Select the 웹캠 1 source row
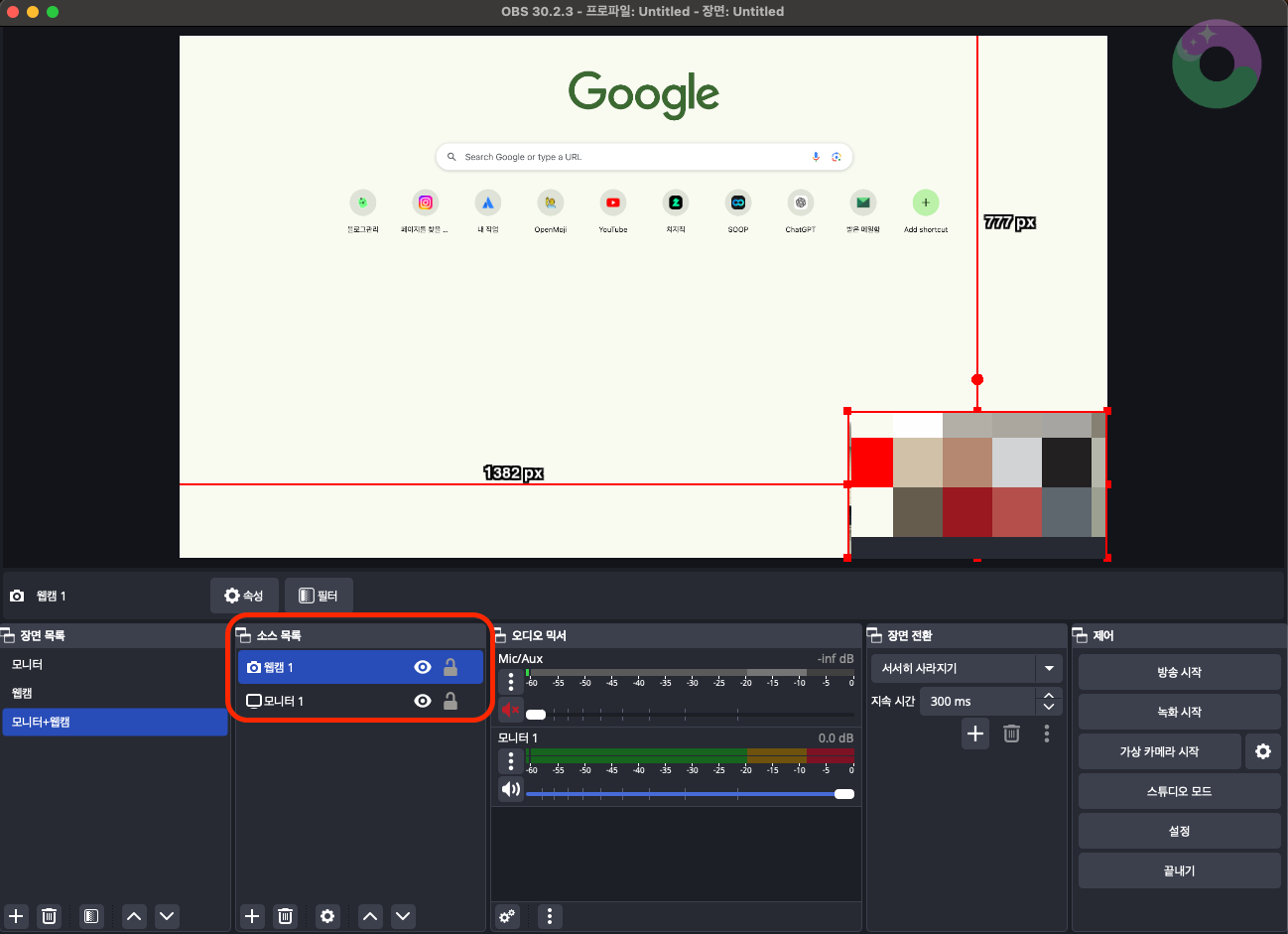Viewport: 1288px width, 934px height. [360, 667]
